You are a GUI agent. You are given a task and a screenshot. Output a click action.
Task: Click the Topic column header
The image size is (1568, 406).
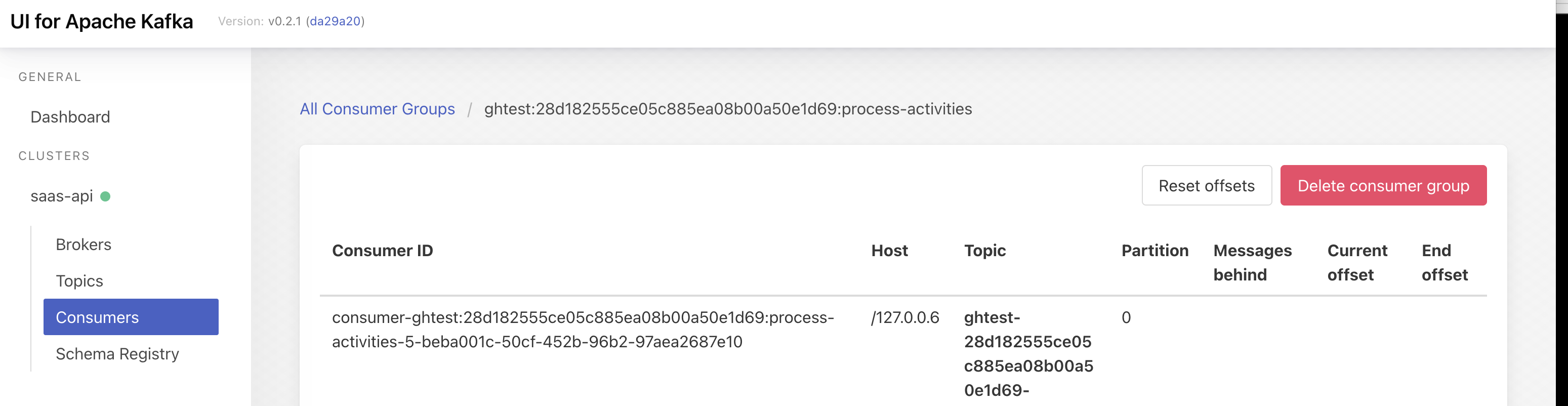(x=984, y=250)
